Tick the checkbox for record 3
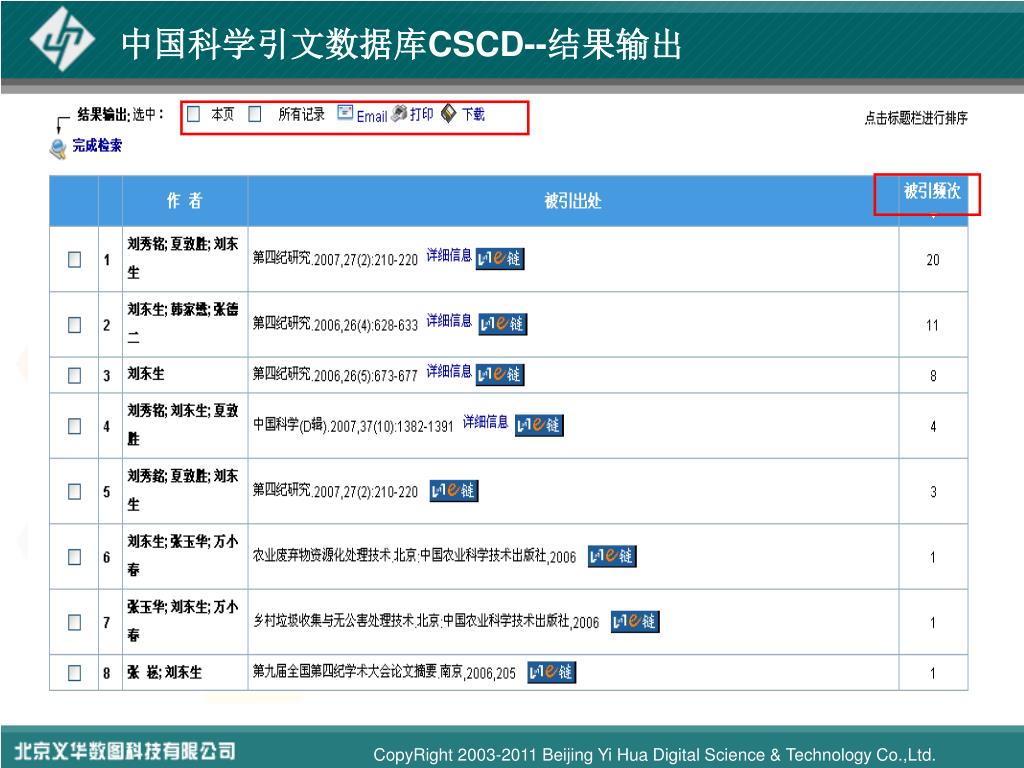The image size is (1024, 768). [75, 376]
